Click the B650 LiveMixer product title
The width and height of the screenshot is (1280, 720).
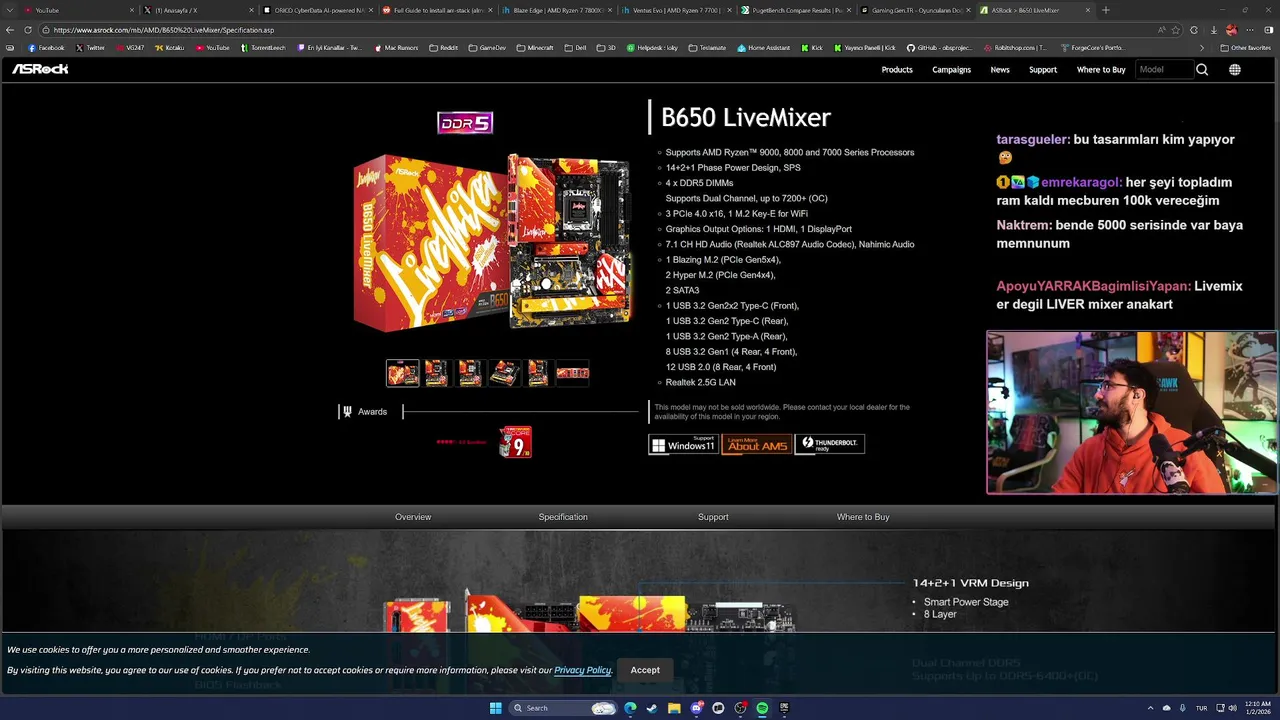(746, 117)
